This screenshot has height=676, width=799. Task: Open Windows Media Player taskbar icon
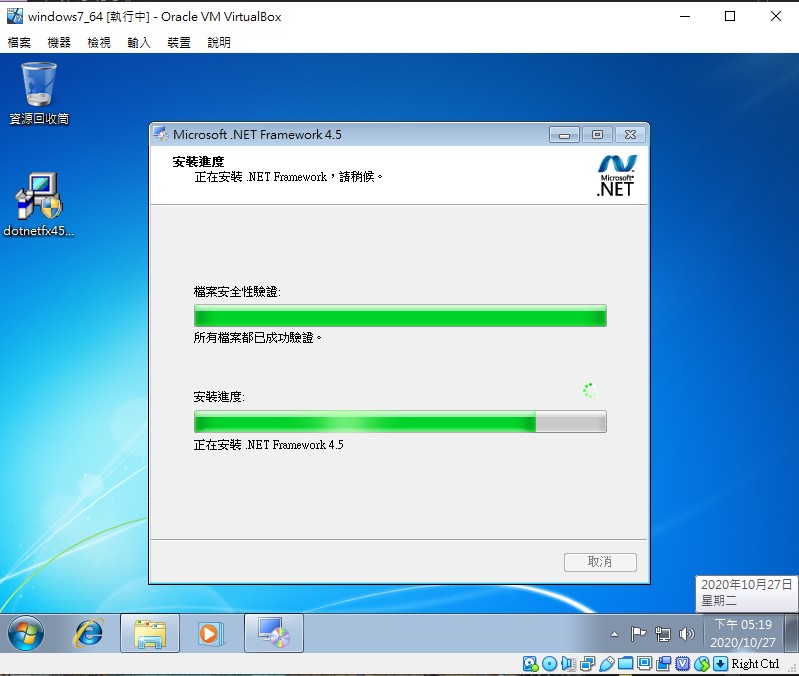(210, 633)
